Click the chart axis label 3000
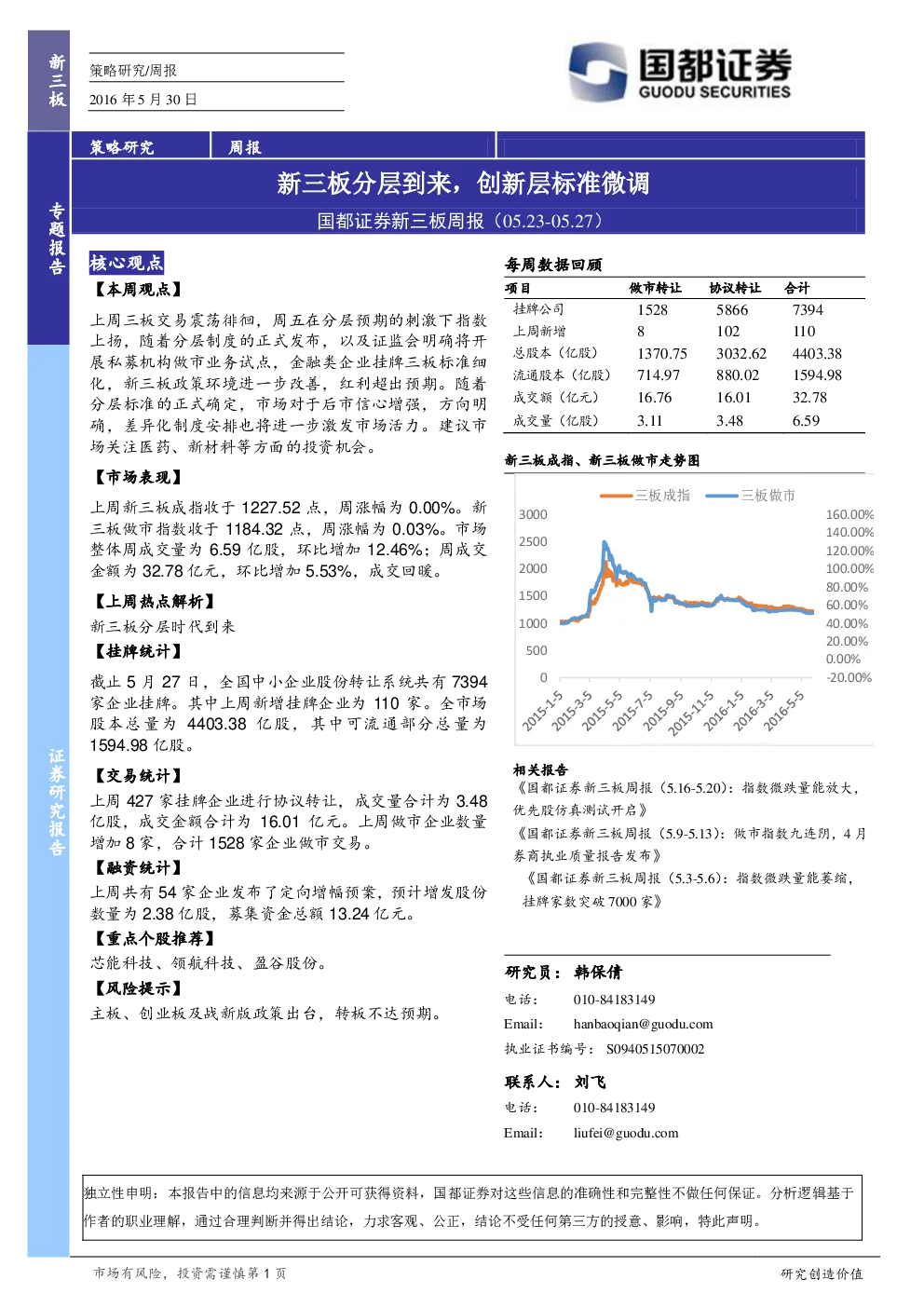The height and width of the screenshot is (1307, 924). coord(533,514)
